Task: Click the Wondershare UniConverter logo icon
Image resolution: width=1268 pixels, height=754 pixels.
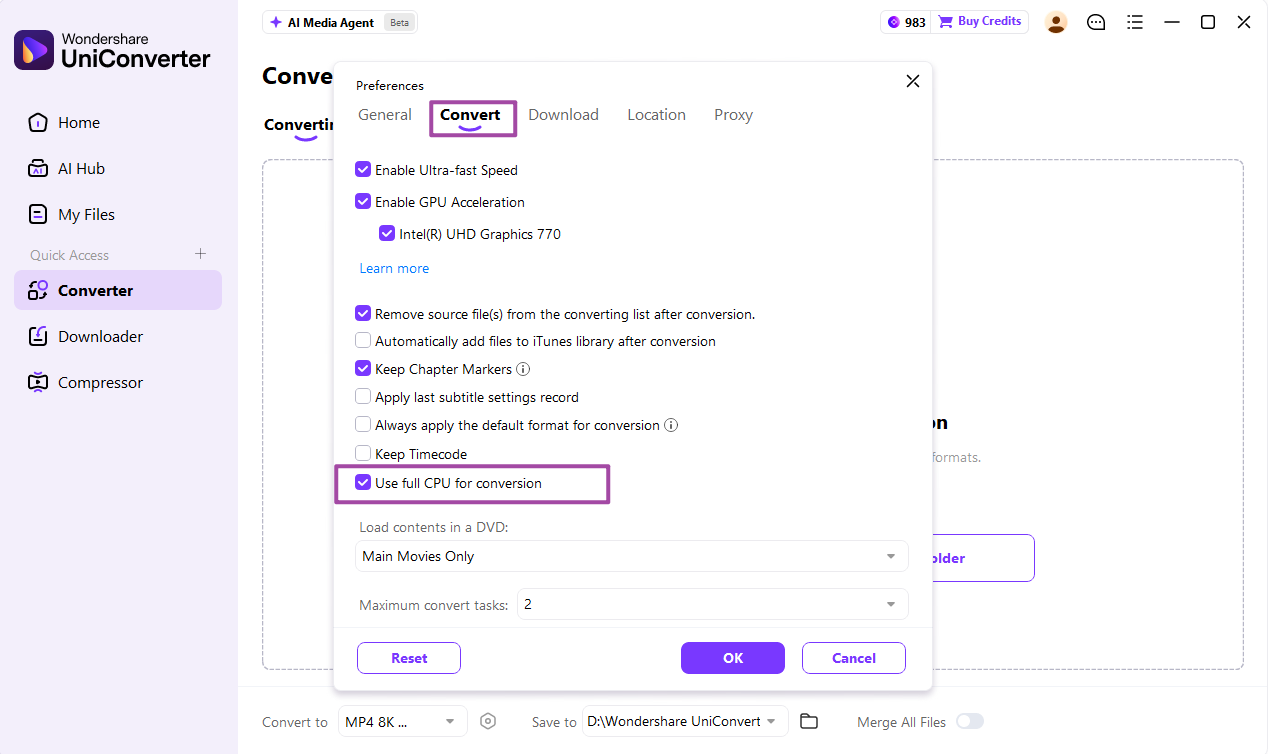Action: point(33,49)
